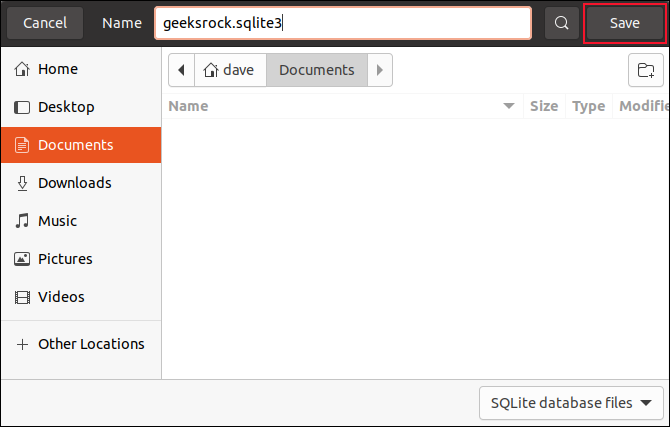Click the path bar left back arrow
Viewport: 670px width, 427px height.
181,70
